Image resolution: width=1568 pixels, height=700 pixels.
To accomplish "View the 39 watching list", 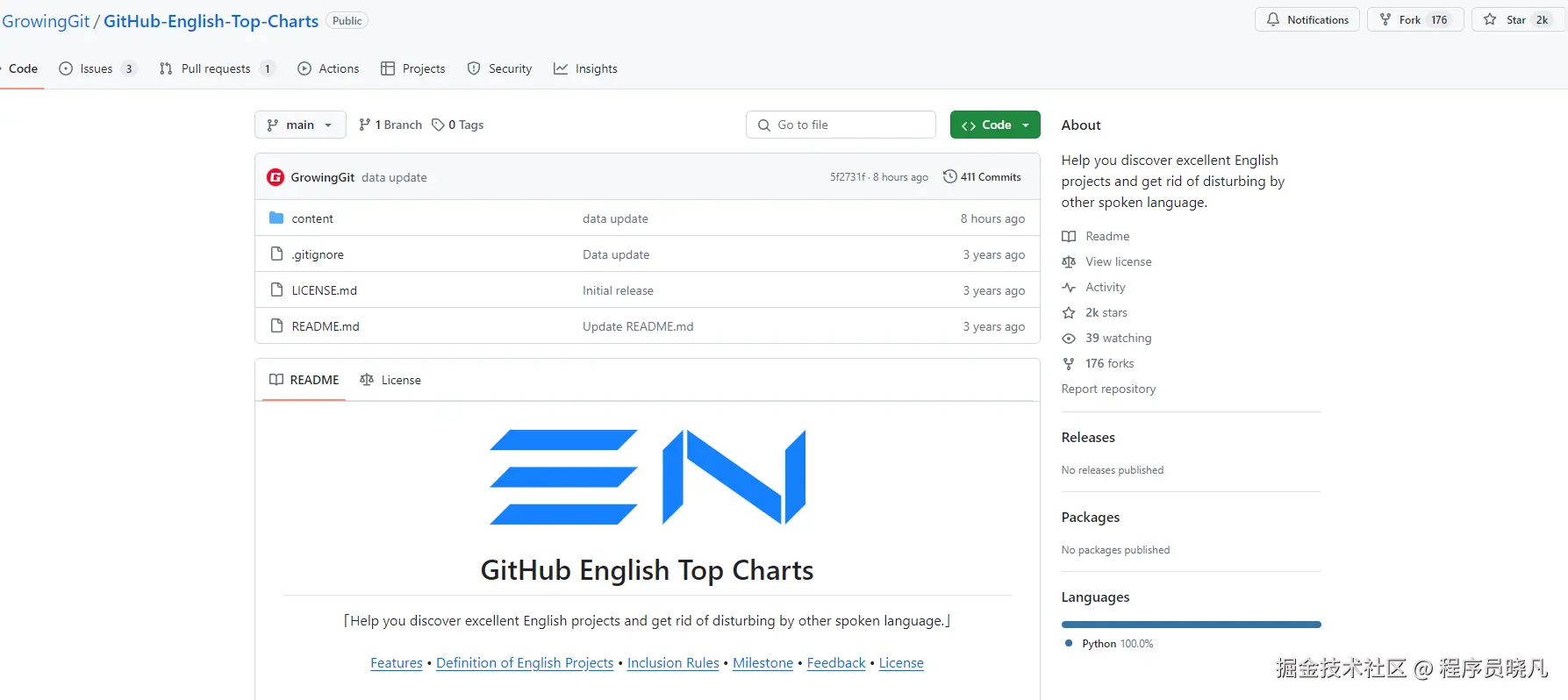I will tap(1118, 338).
